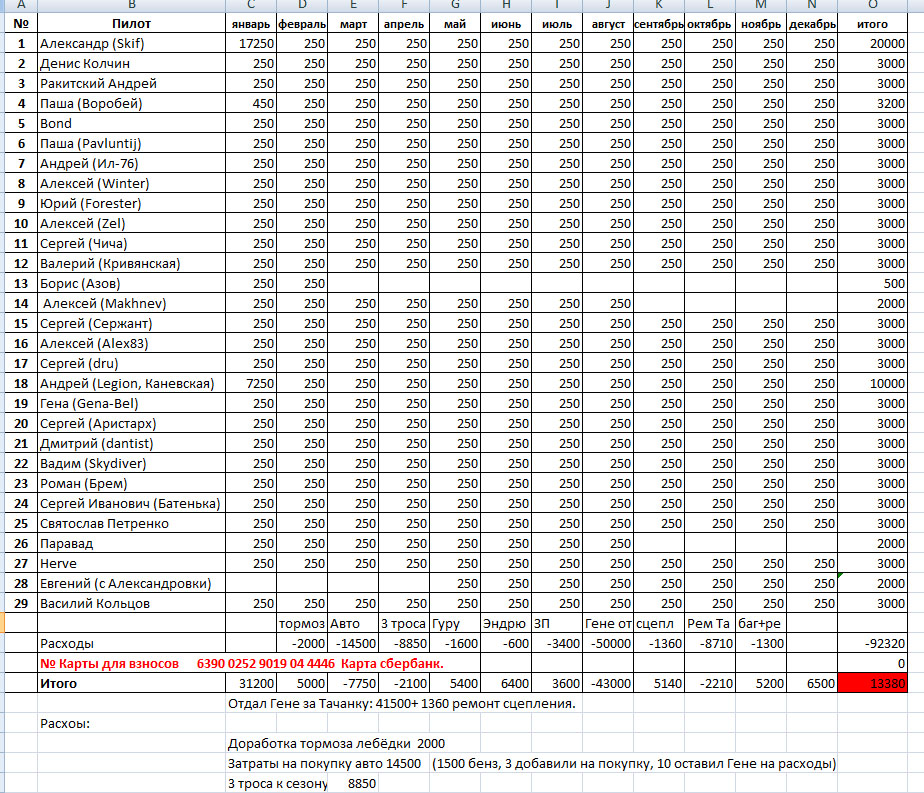This screenshot has width=924, height=793.
Task: Select the февраль header cell
Action: [x=302, y=24]
